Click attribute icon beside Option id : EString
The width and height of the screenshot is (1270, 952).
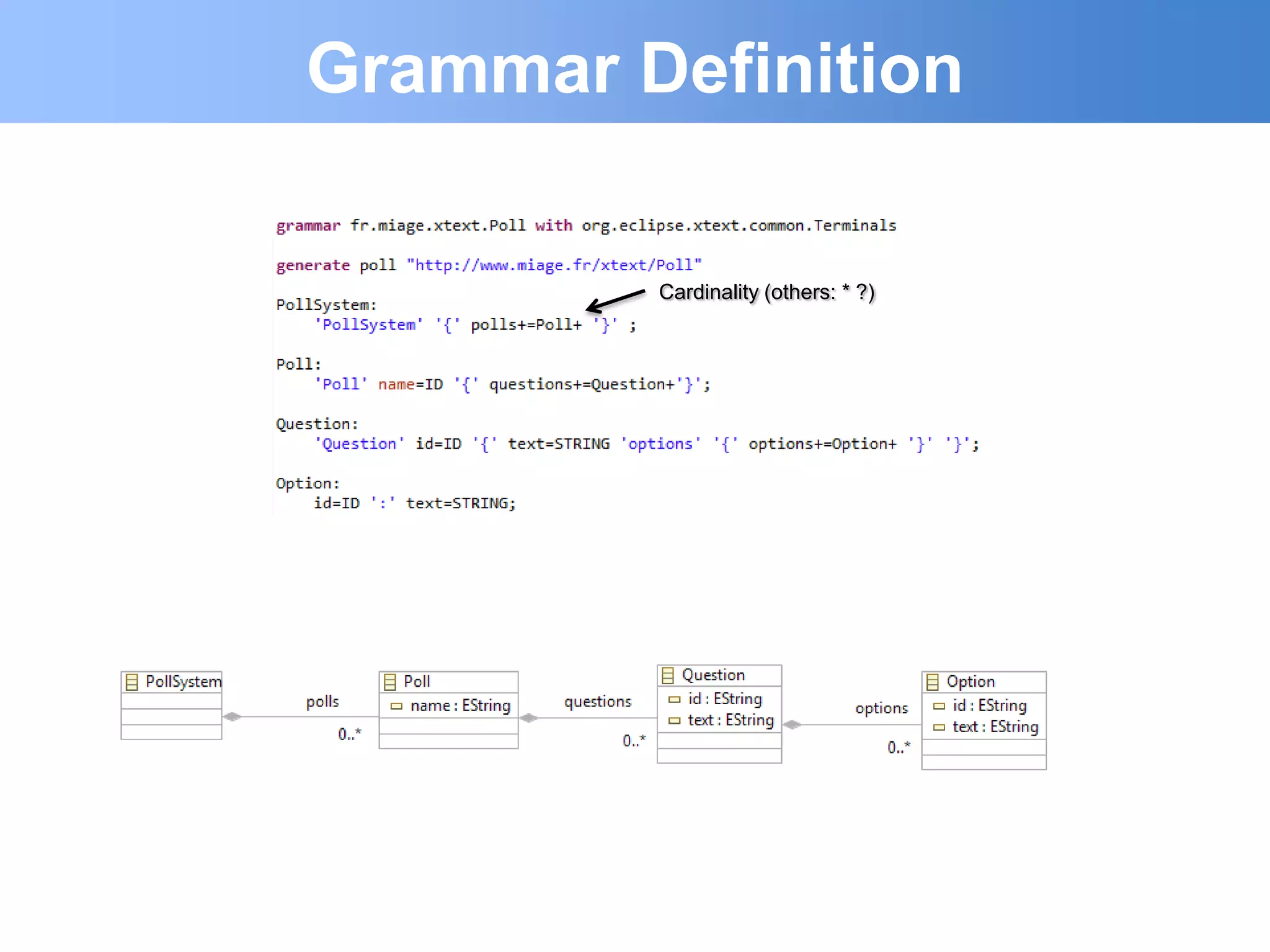(x=939, y=706)
